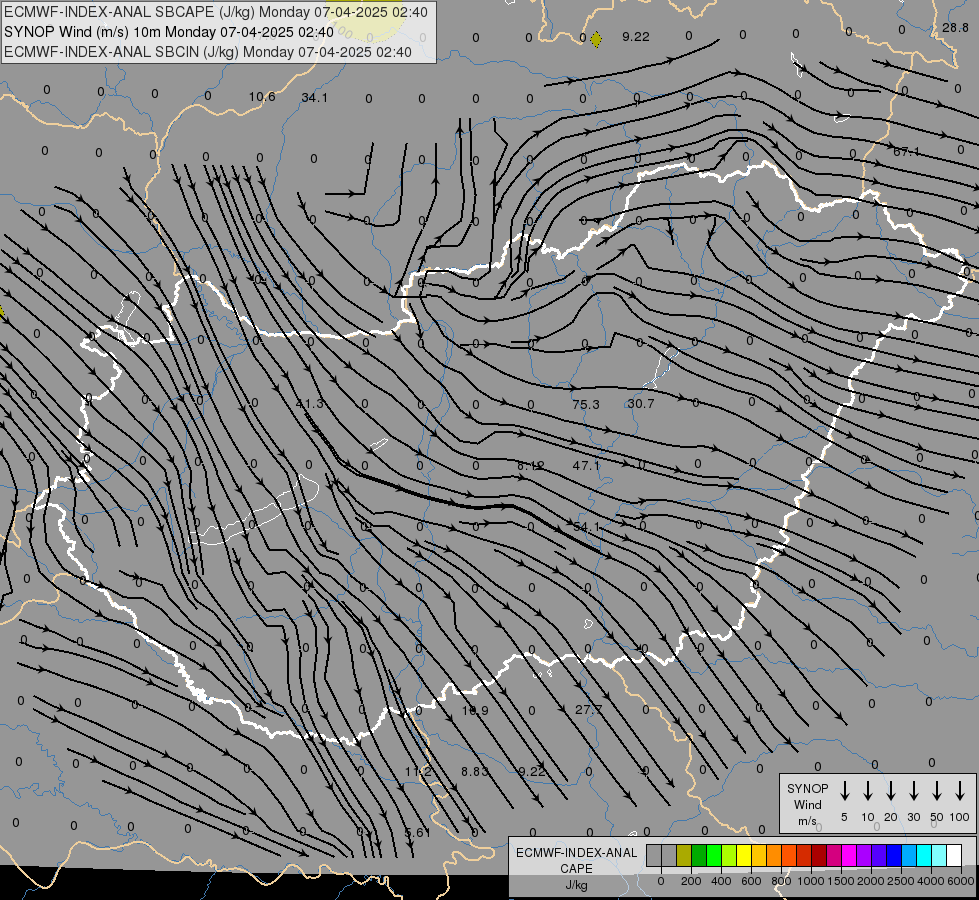
Task: Click the 1000 tick label on CAPE scale
Action: [811, 881]
